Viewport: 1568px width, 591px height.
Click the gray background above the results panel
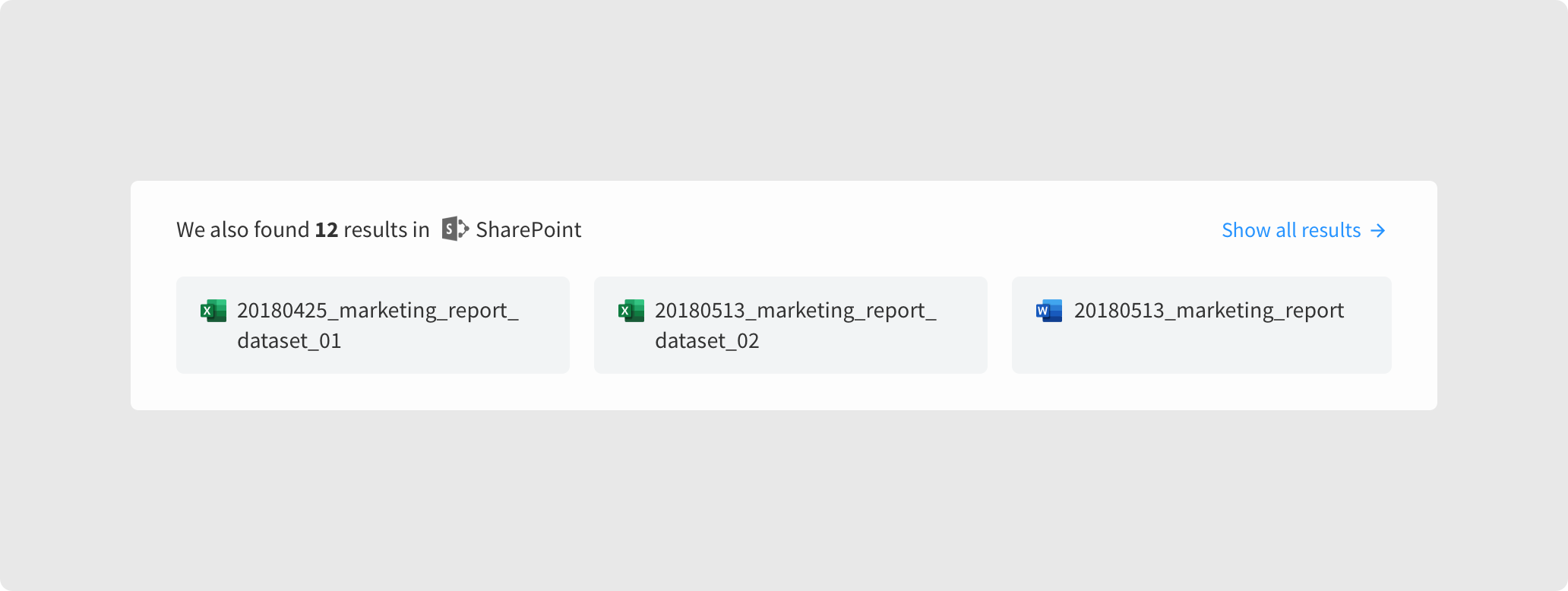pyautogui.click(x=782, y=91)
